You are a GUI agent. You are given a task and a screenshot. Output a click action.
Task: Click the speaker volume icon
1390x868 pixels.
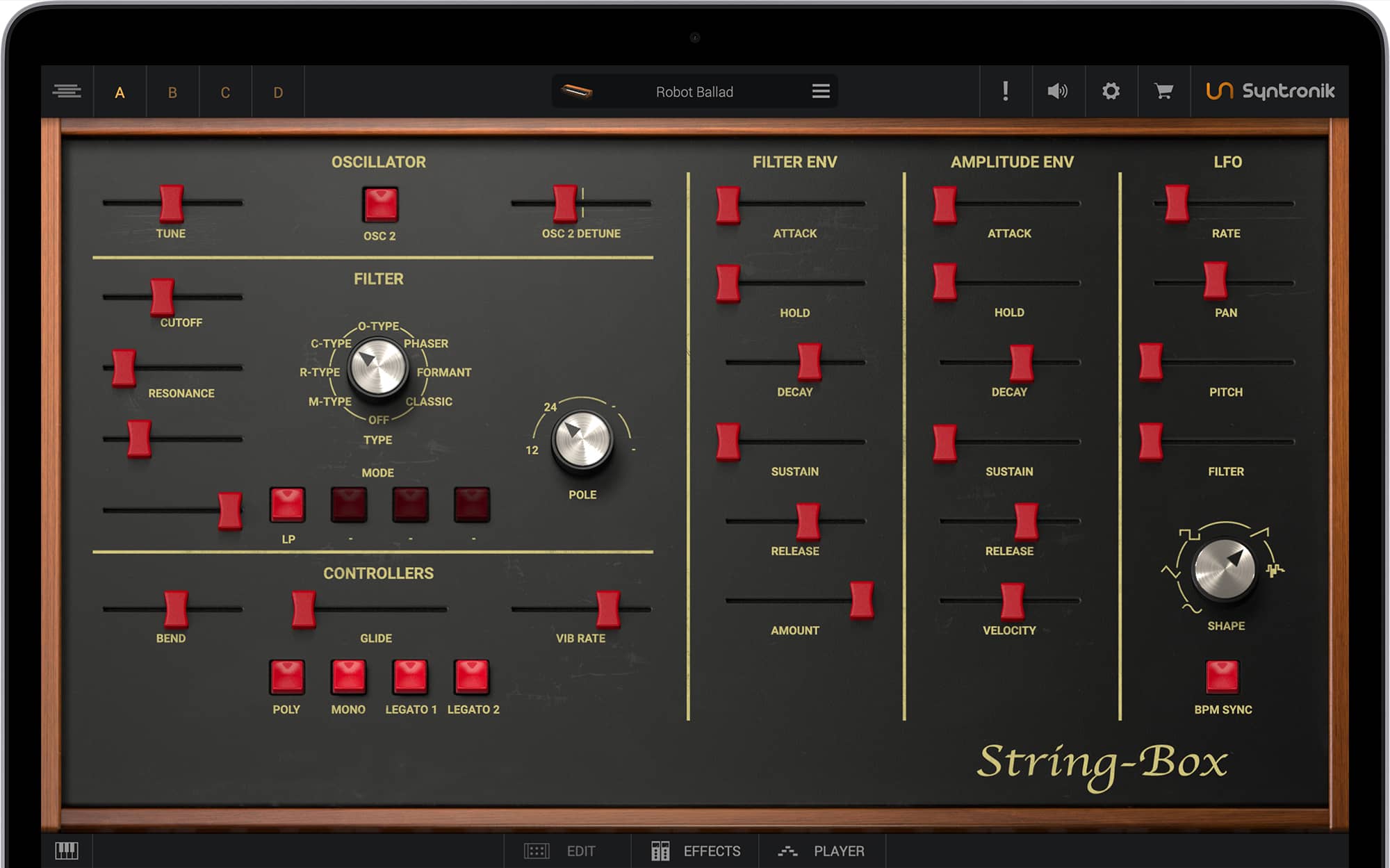tap(1057, 91)
